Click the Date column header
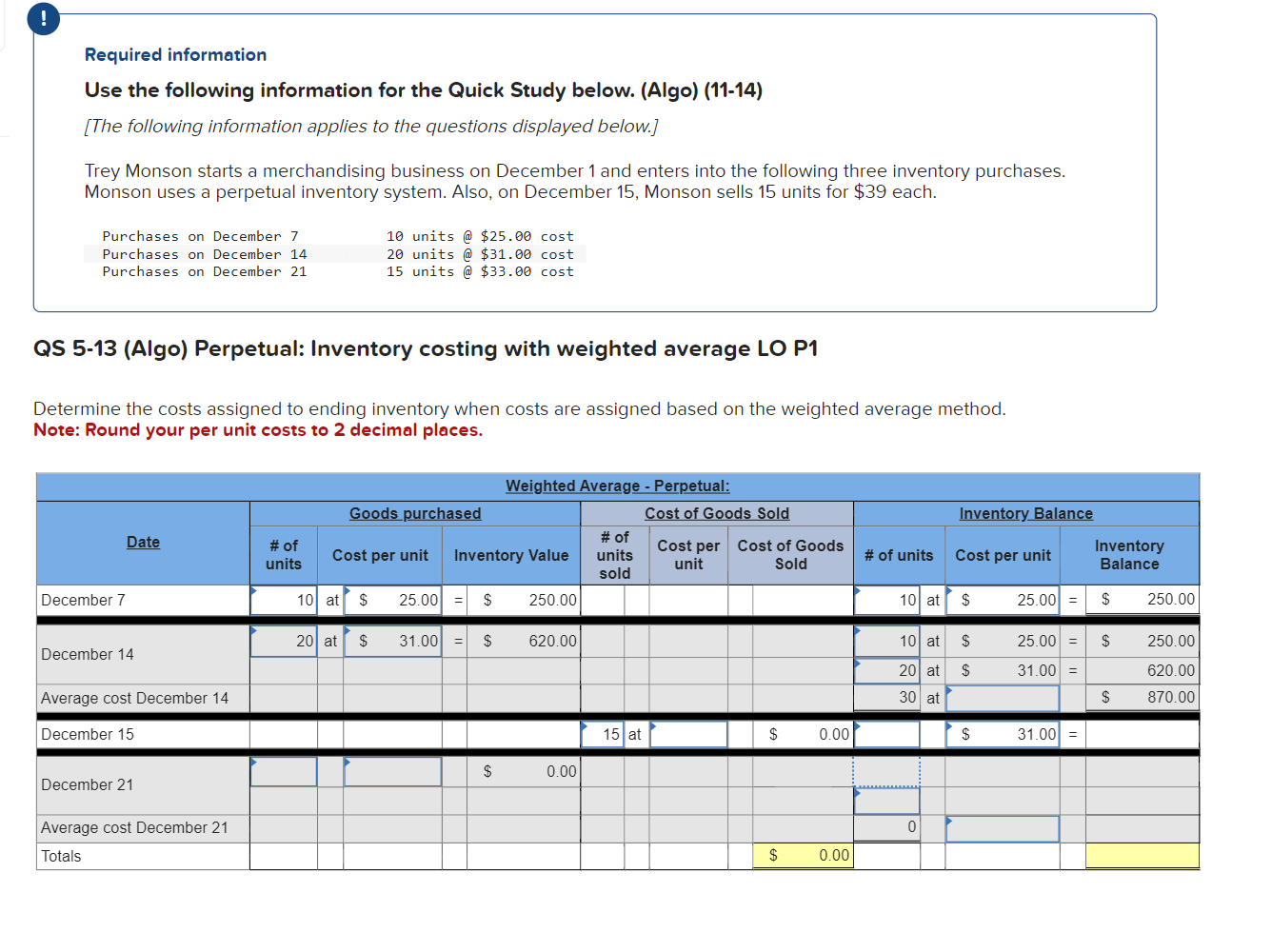This screenshot has height=952, width=1272. [143, 542]
